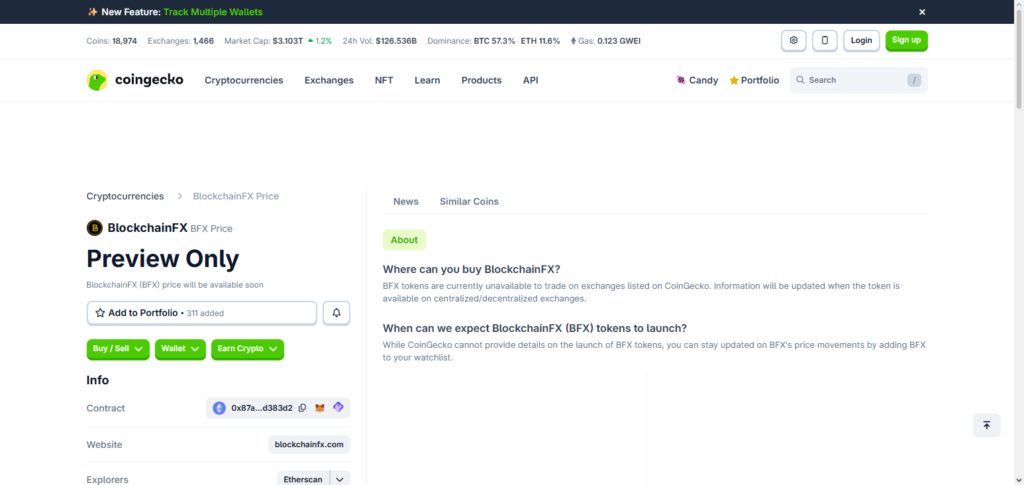Viewport: 1024px width, 485px height.
Task: Click the Gas 0.123 GWEI value
Action: coord(619,40)
